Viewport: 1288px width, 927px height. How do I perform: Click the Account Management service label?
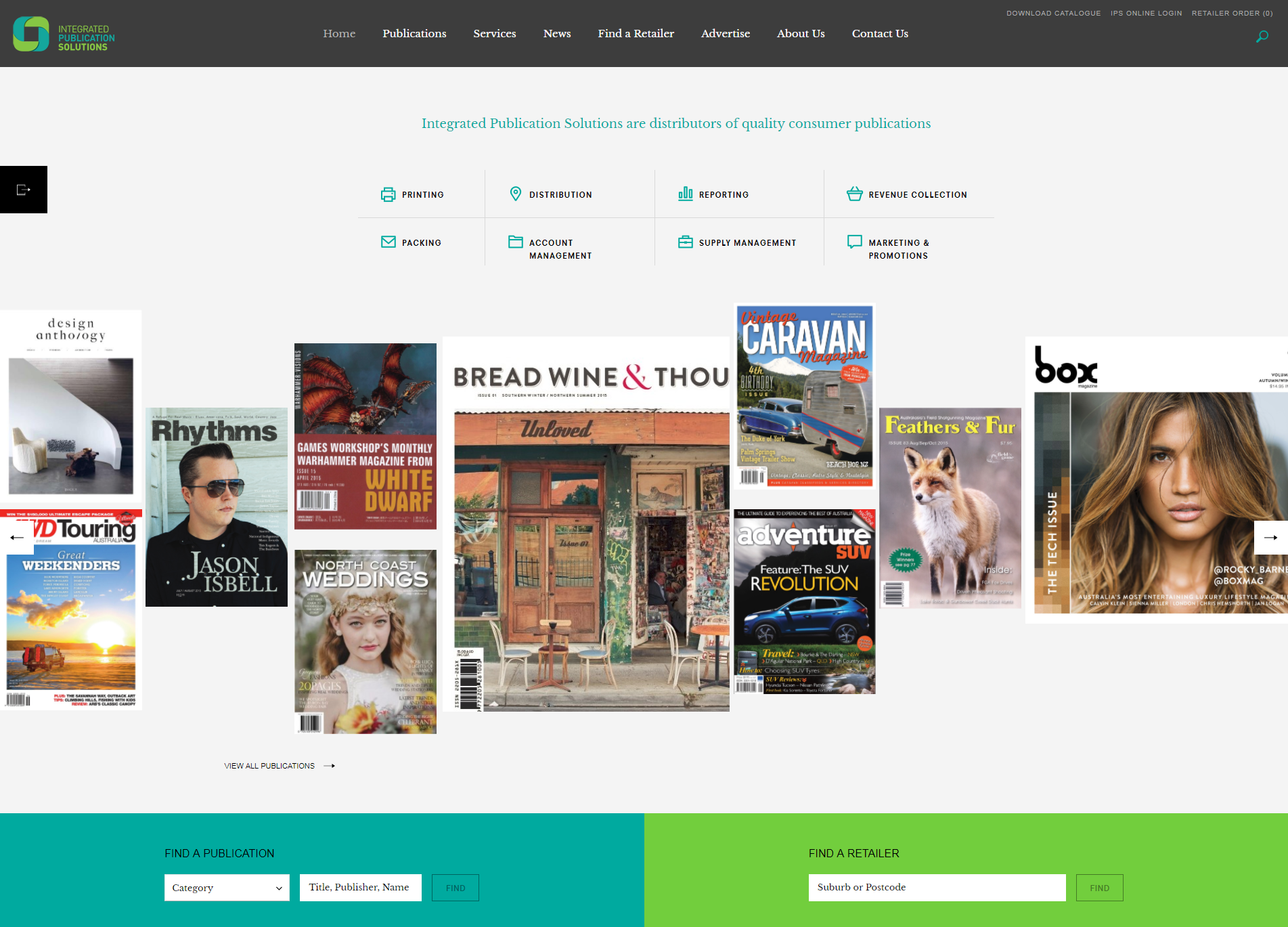click(560, 249)
